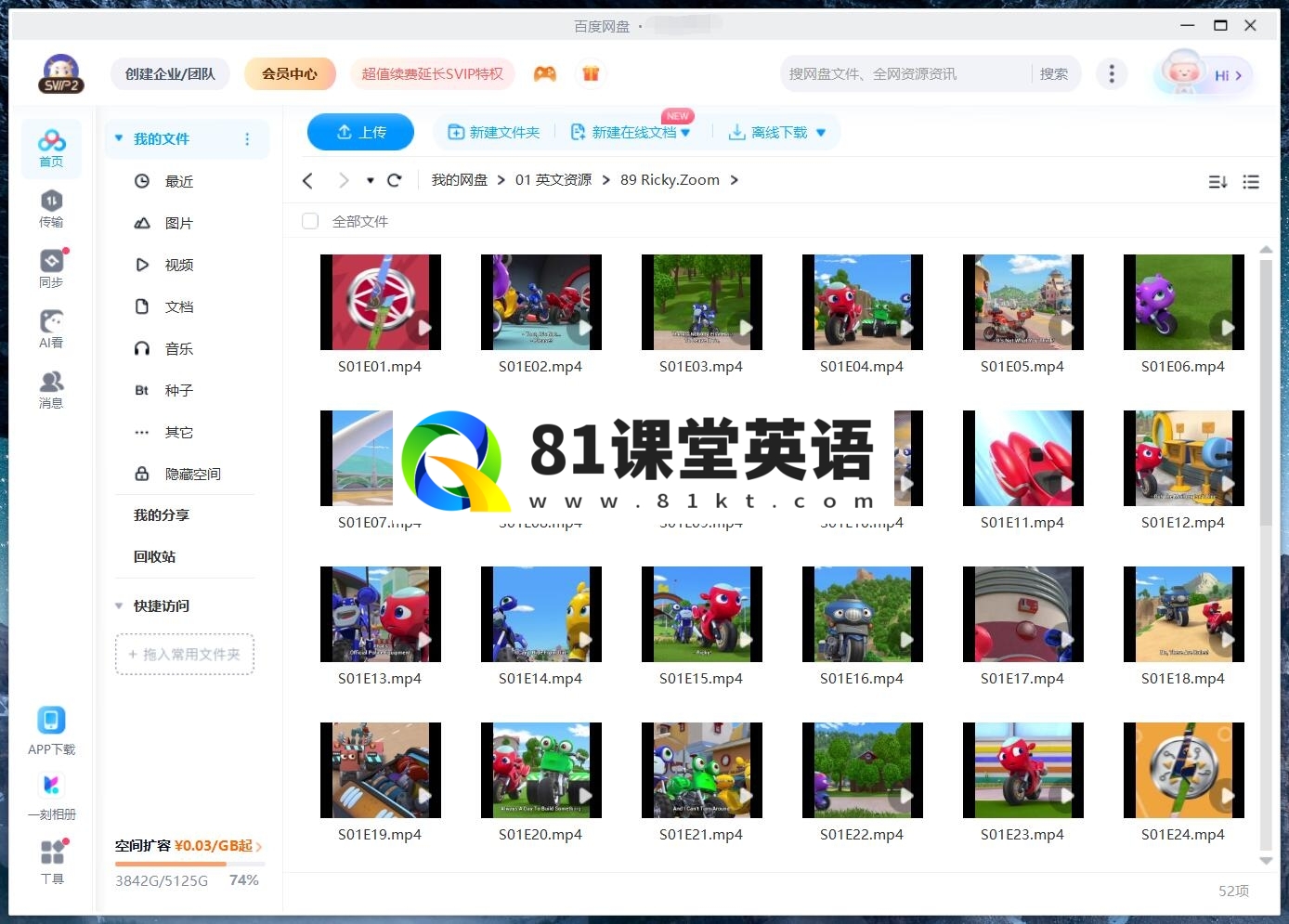
Task: Click 创建企业/团队 button
Action: (x=170, y=73)
